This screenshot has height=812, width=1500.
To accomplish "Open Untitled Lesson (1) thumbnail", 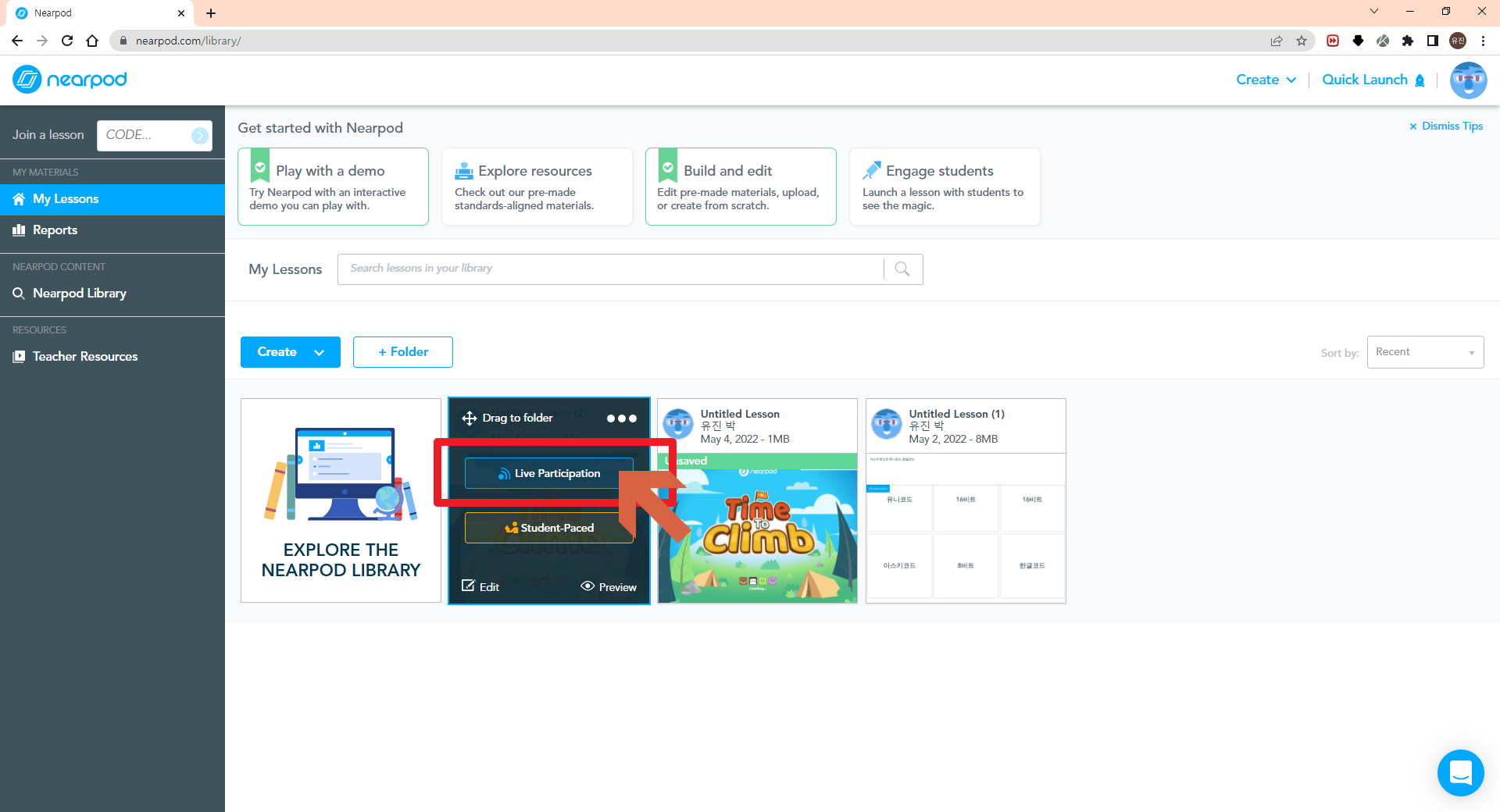I will click(966, 529).
